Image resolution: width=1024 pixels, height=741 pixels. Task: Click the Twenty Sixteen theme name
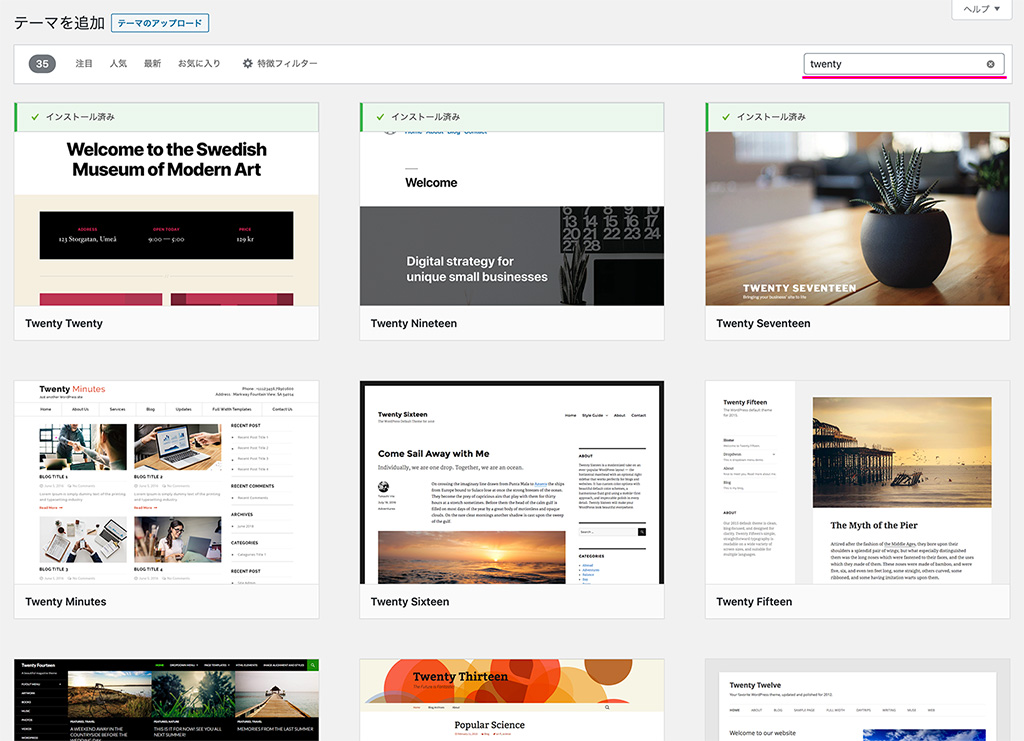click(x=410, y=601)
